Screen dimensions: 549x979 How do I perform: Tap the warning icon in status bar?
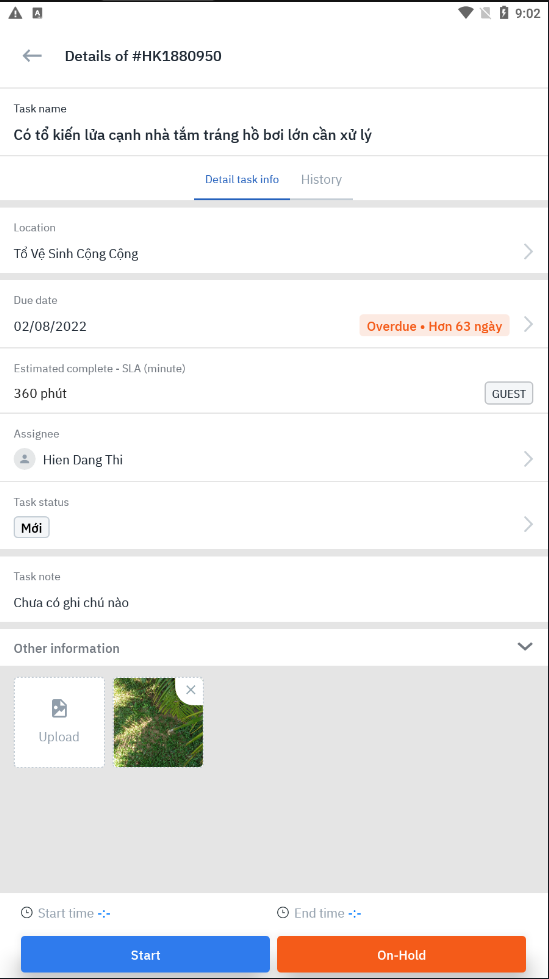click(15, 13)
